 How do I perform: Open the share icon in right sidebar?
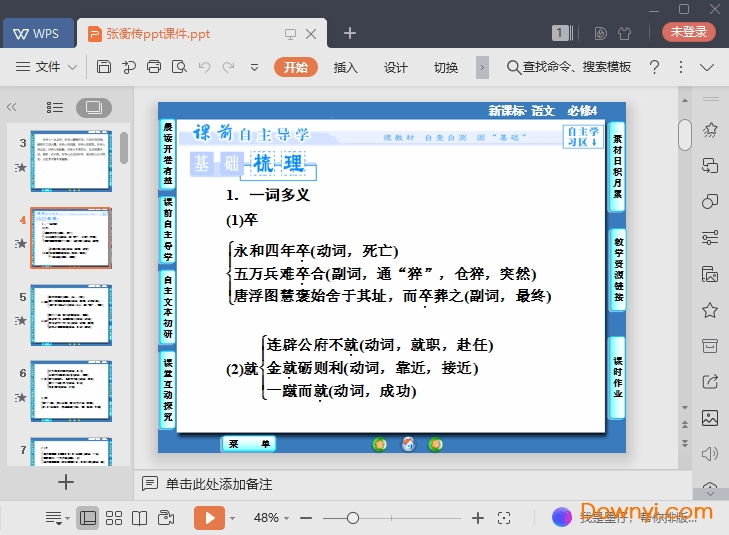tap(710, 382)
